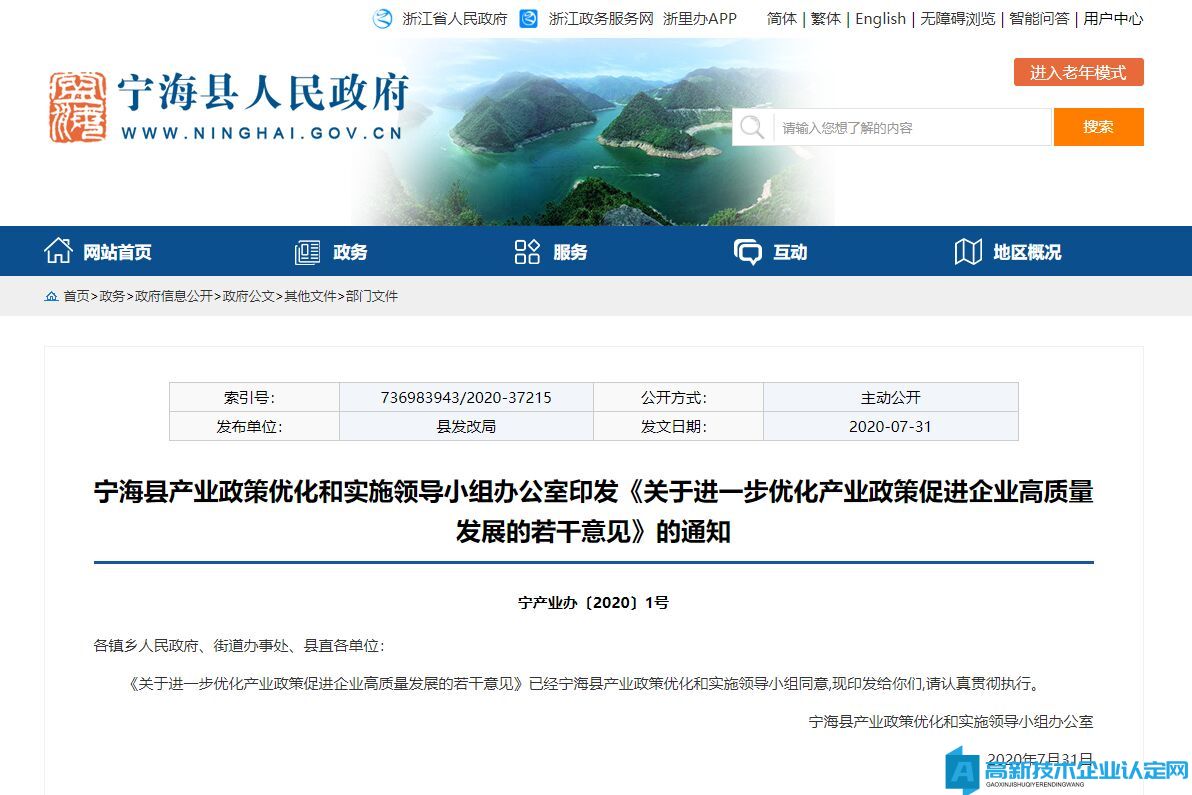Open the 浙江政务服务网 link
The height and width of the screenshot is (795, 1192).
[x=601, y=19]
